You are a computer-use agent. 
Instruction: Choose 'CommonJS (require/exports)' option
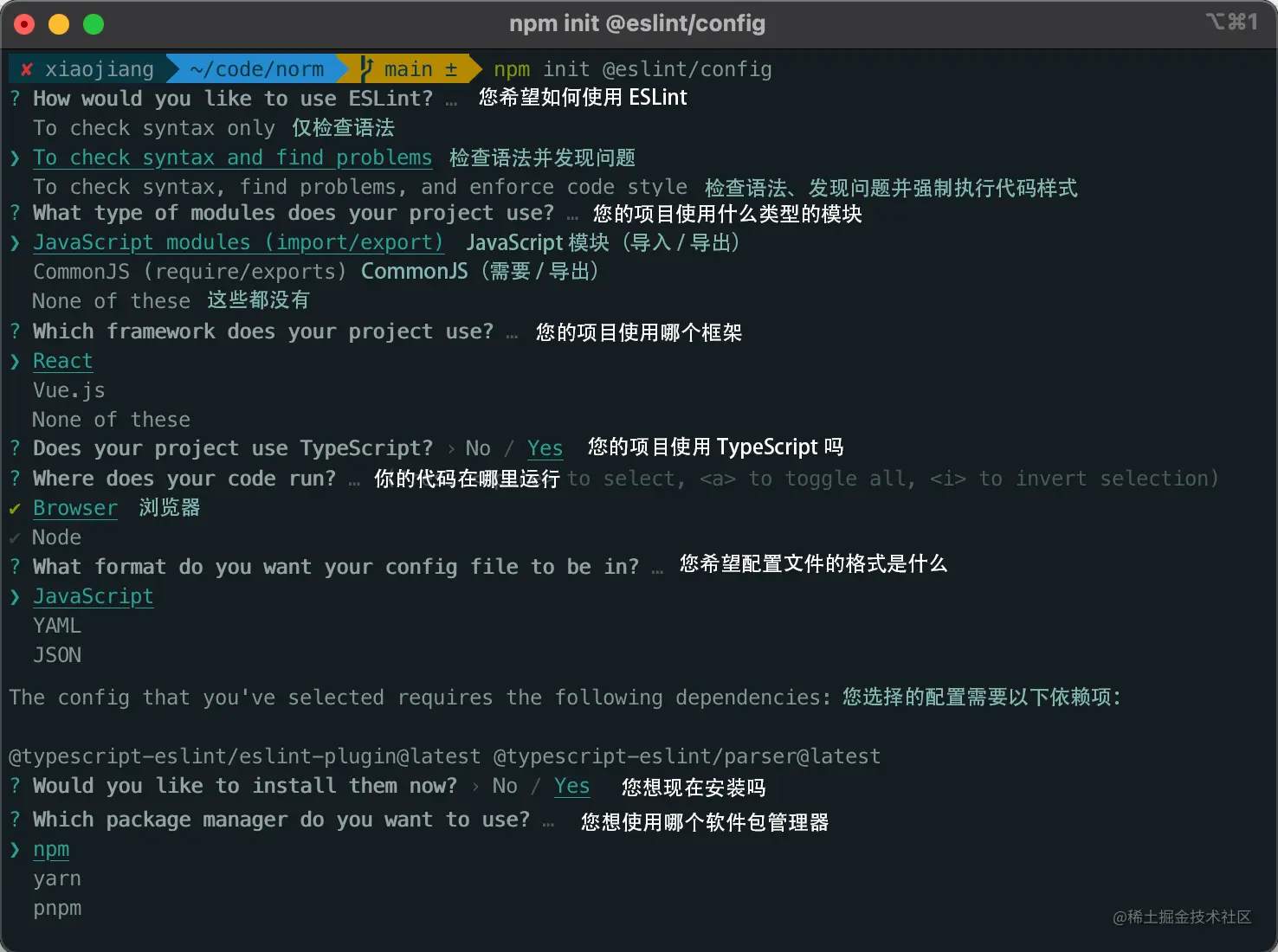click(x=190, y=272)
